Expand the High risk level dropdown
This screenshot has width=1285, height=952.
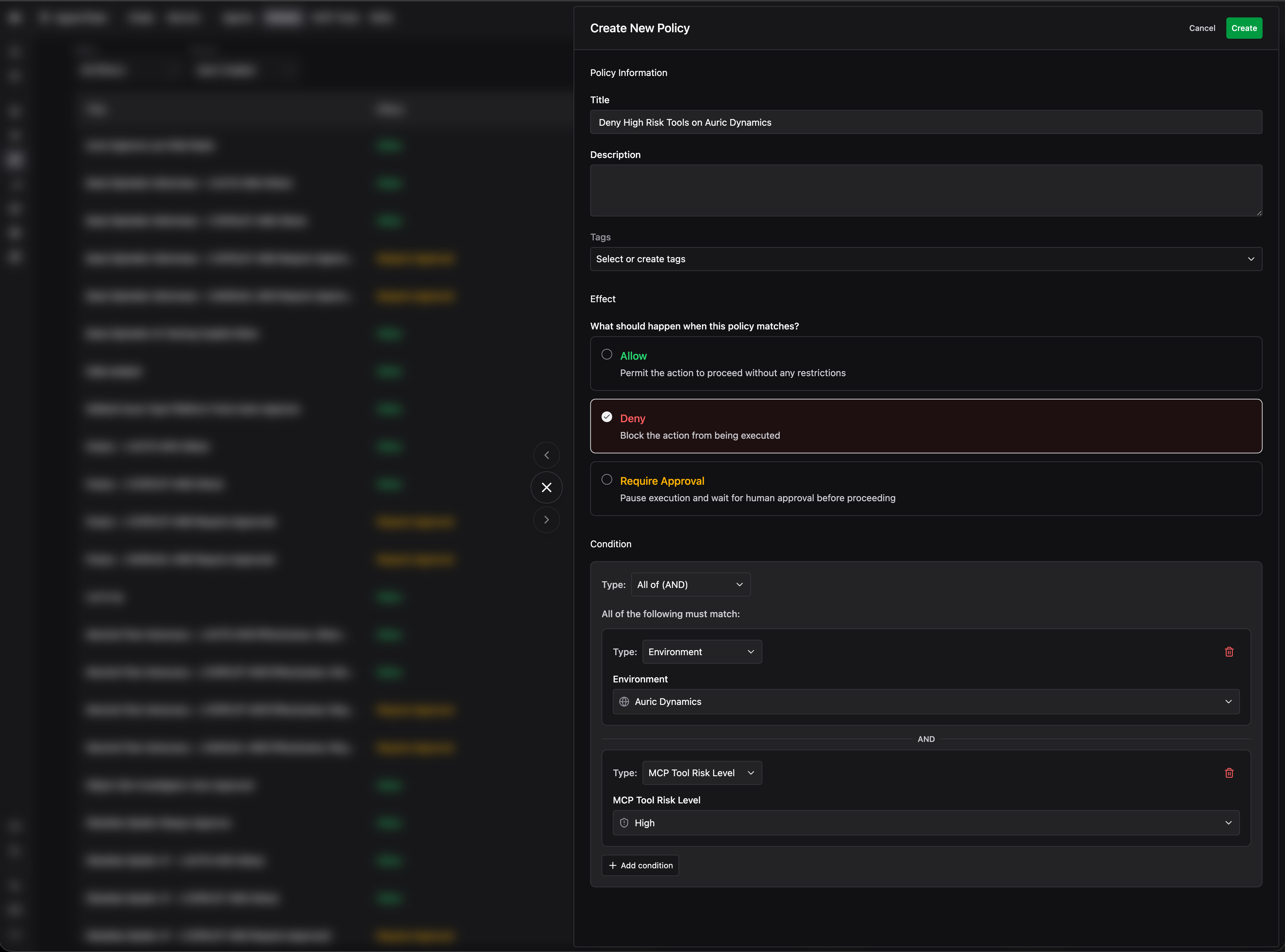point(926,823)
